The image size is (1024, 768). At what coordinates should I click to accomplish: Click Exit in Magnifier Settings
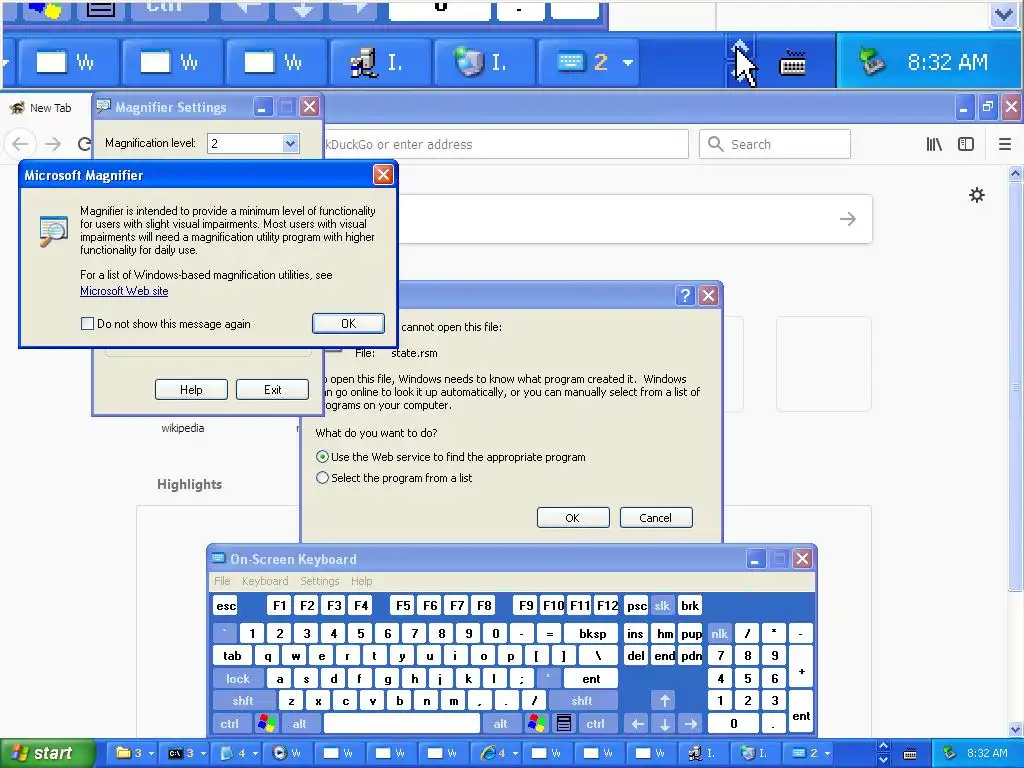[x=272, y=390]
